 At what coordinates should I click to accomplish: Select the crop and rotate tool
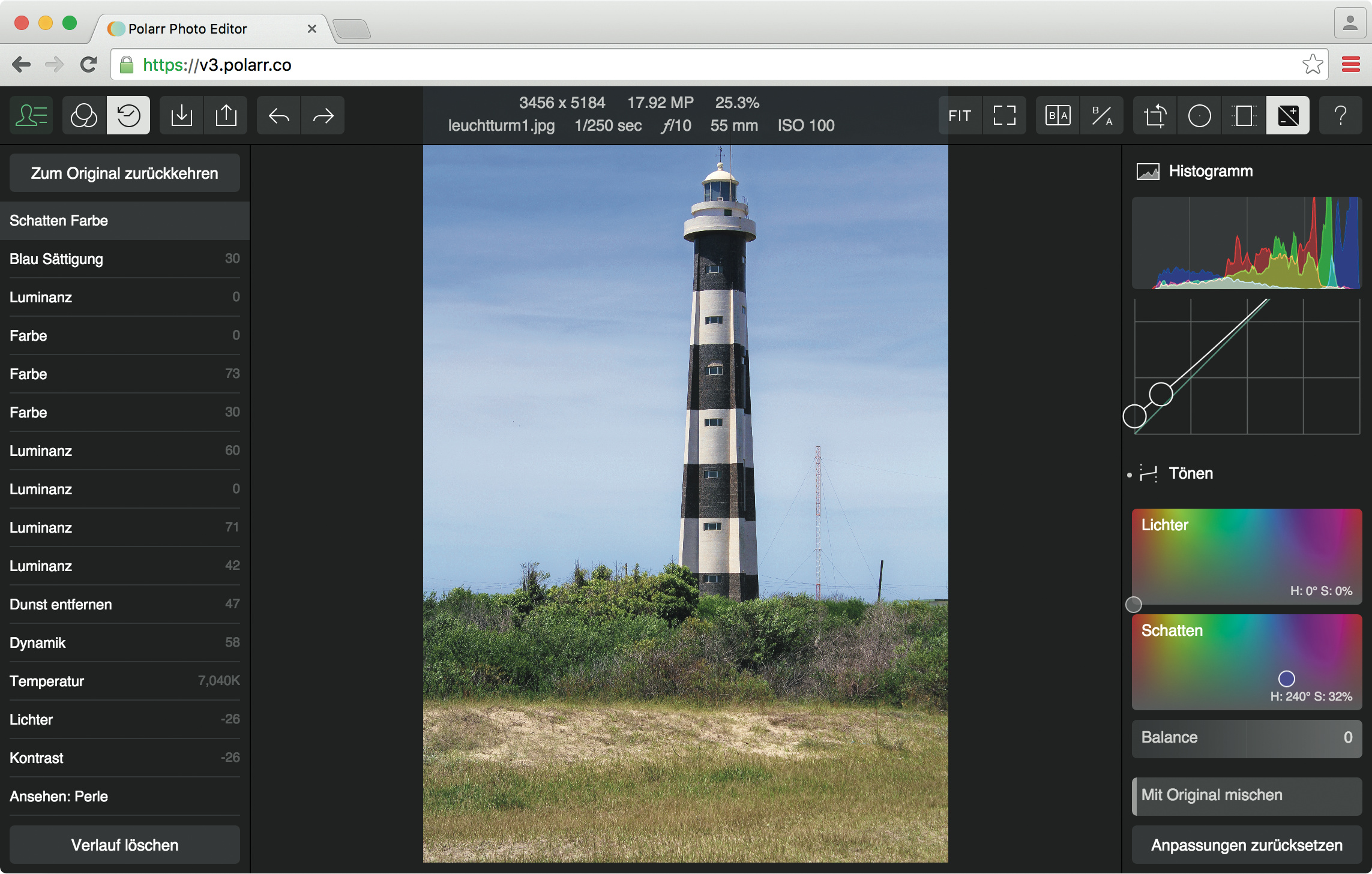click(x=1155, y=115)
